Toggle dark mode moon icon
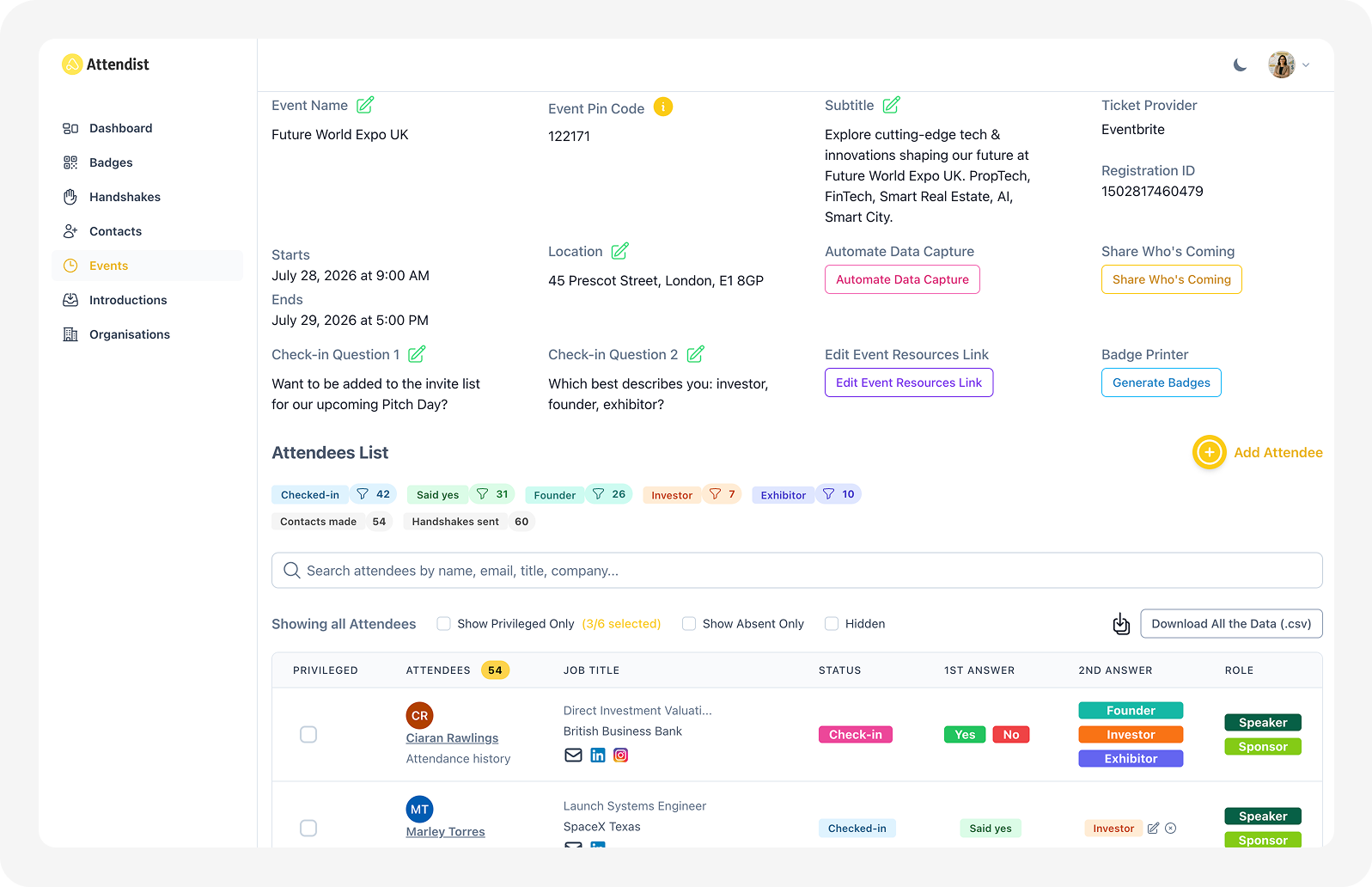 (x=1240, y=64)
